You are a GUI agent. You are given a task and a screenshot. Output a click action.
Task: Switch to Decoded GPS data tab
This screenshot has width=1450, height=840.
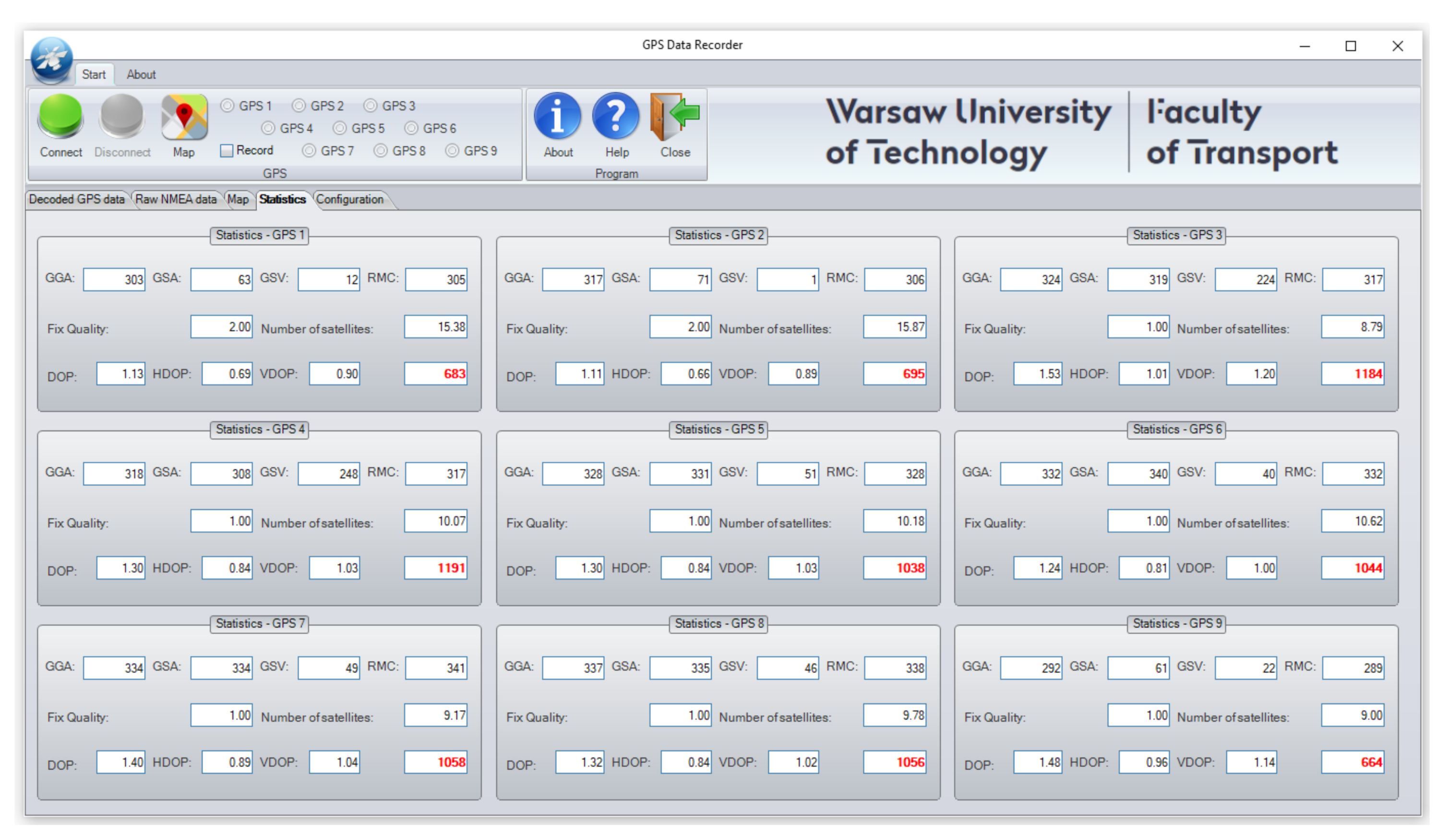click(76, 200)
